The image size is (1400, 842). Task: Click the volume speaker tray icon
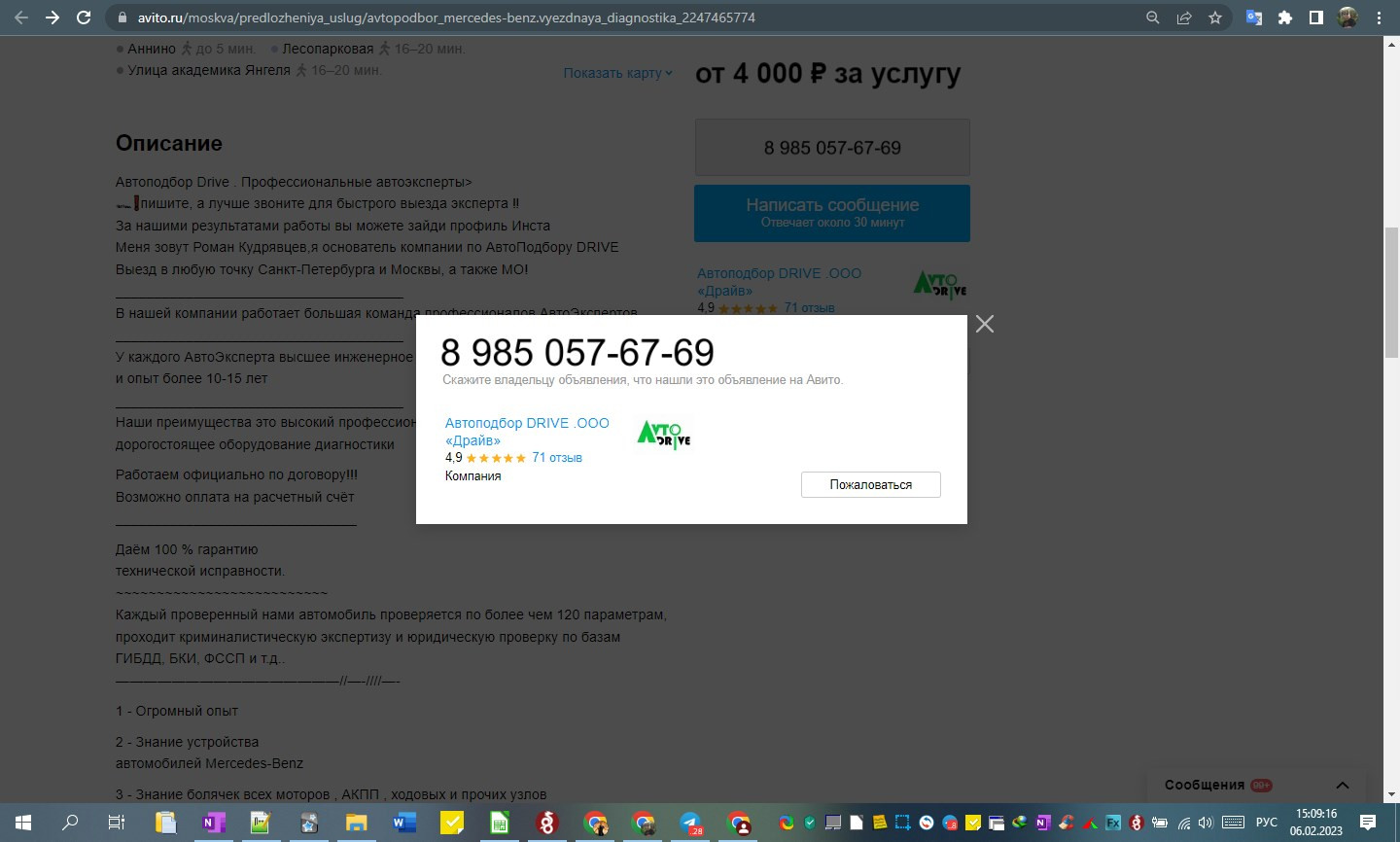click(x=1206, y=823)
